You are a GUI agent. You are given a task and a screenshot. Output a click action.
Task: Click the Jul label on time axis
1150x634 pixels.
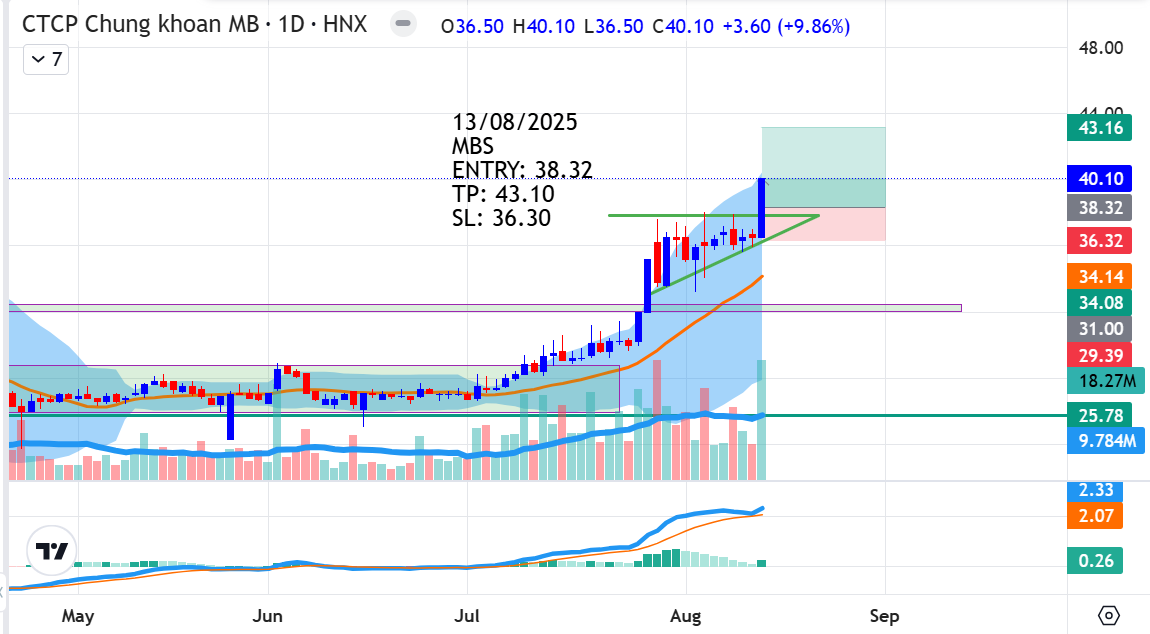[x=466, y=616]
